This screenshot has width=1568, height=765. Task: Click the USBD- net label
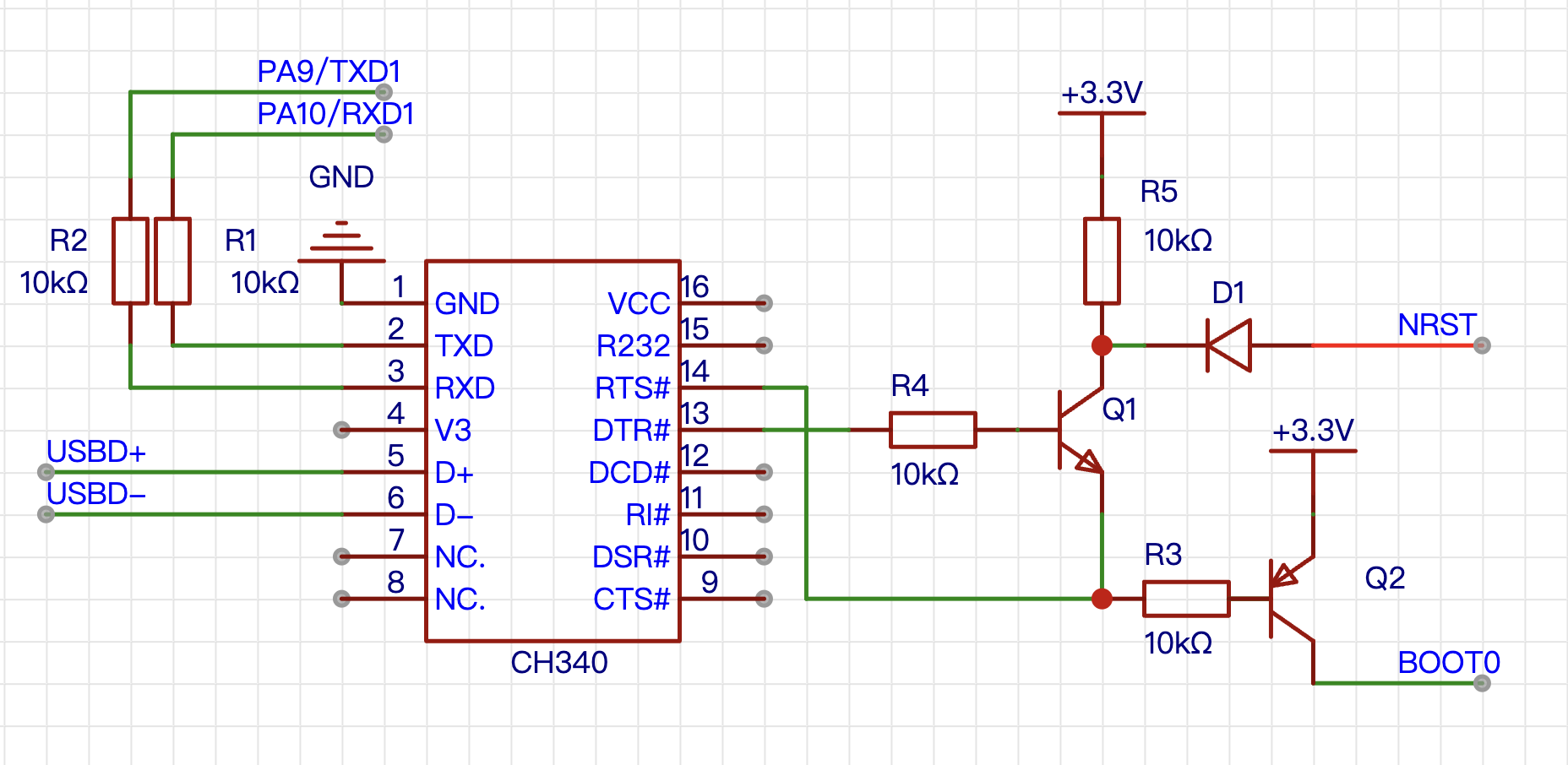[x=95, y=494]
